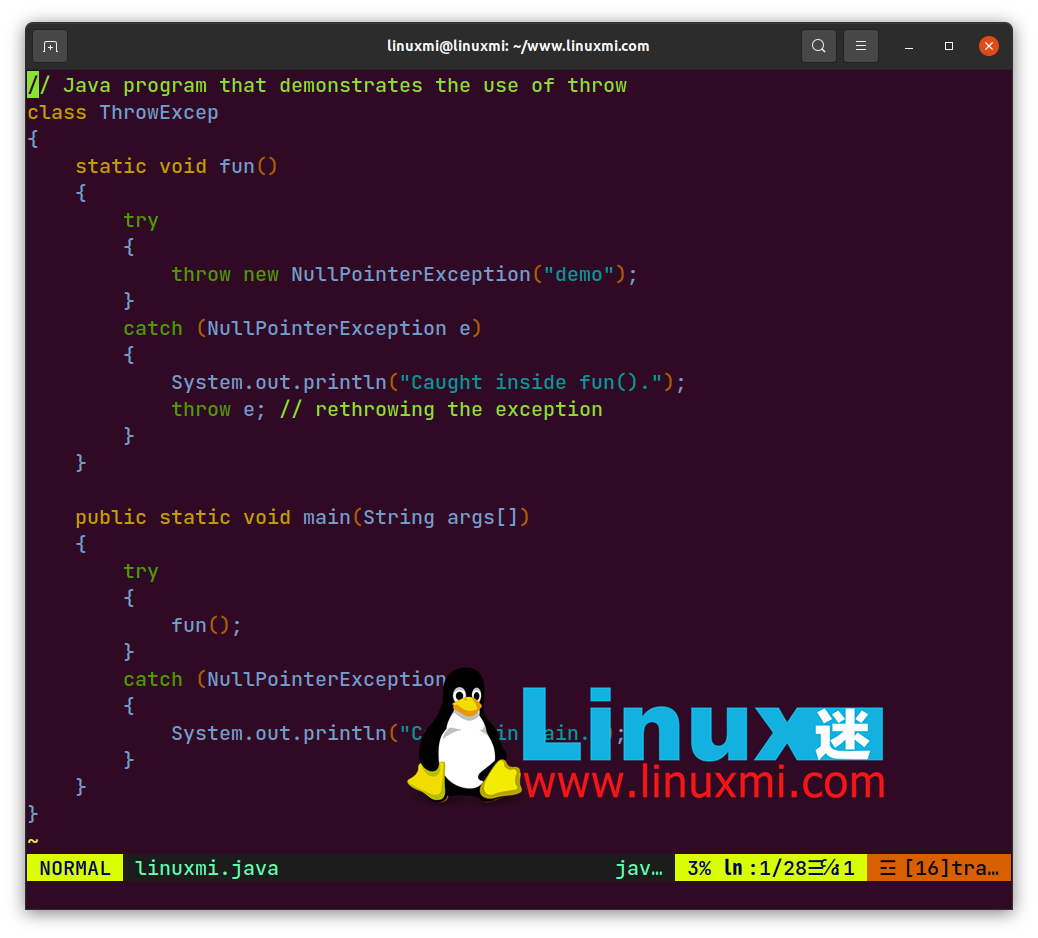Click the tilde empty-line marker
The height and width of the screenshot is (938, 1038).
pos(33,841)
